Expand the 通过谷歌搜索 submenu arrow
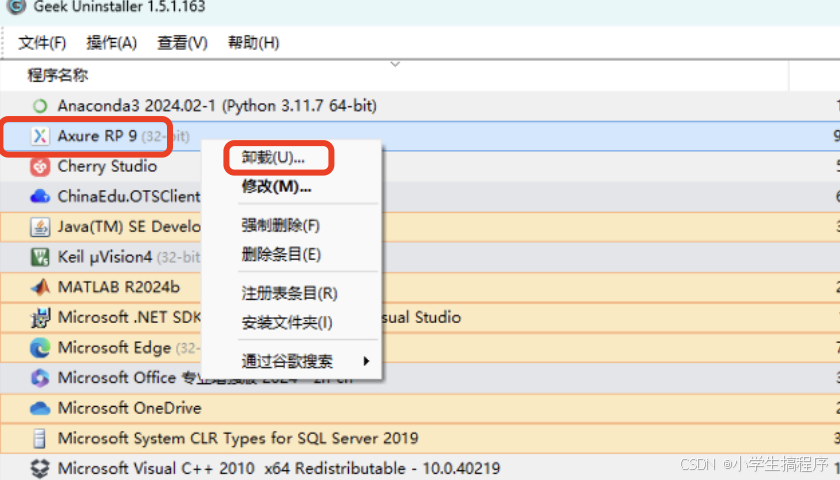 pos(366,361)
